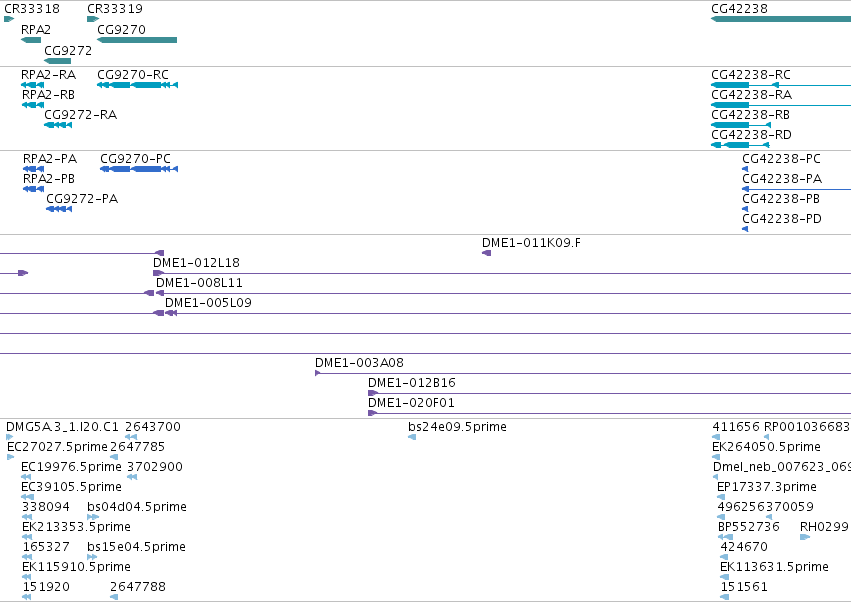The width and height of the screenshot is (851, 602).
Task: Click the CG9270-PC protein glyph
Action: tap(139, 169)
